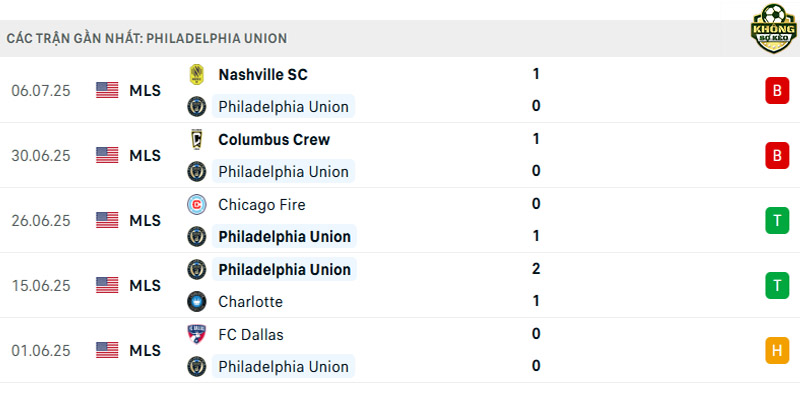The width and height of the screenshot is (800, 400).
Task: Click the 01.06.25 match date
Action: (41, 351)
